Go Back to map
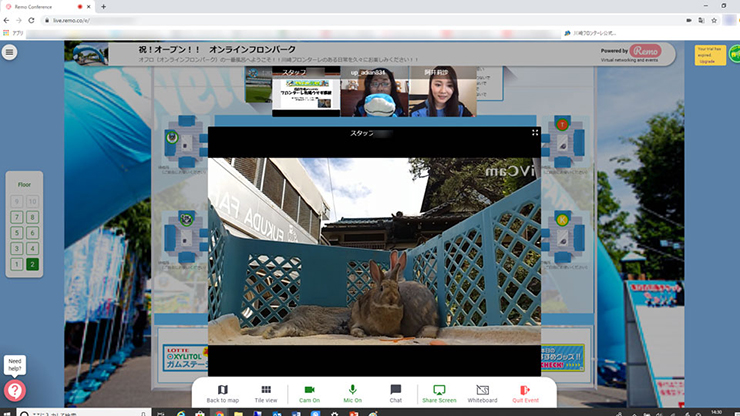The width and height of the screenshot is (740, 416). click(x=223, y=394)
